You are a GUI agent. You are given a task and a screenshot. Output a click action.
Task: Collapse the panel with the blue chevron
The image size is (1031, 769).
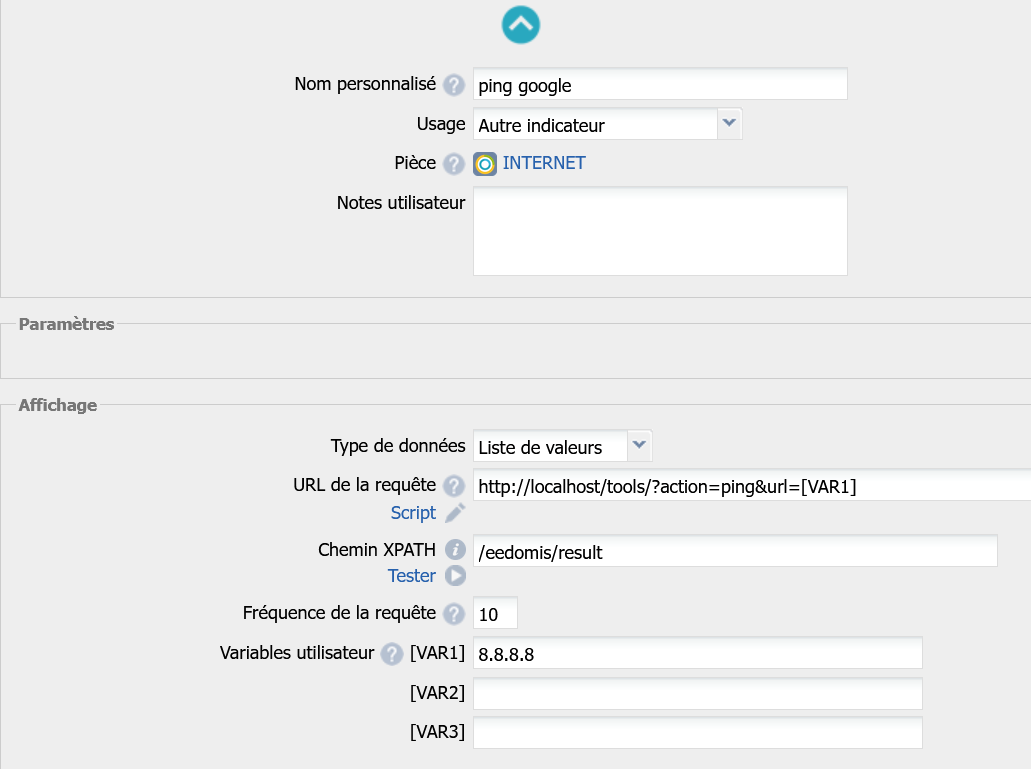click(x=521, y=25)
